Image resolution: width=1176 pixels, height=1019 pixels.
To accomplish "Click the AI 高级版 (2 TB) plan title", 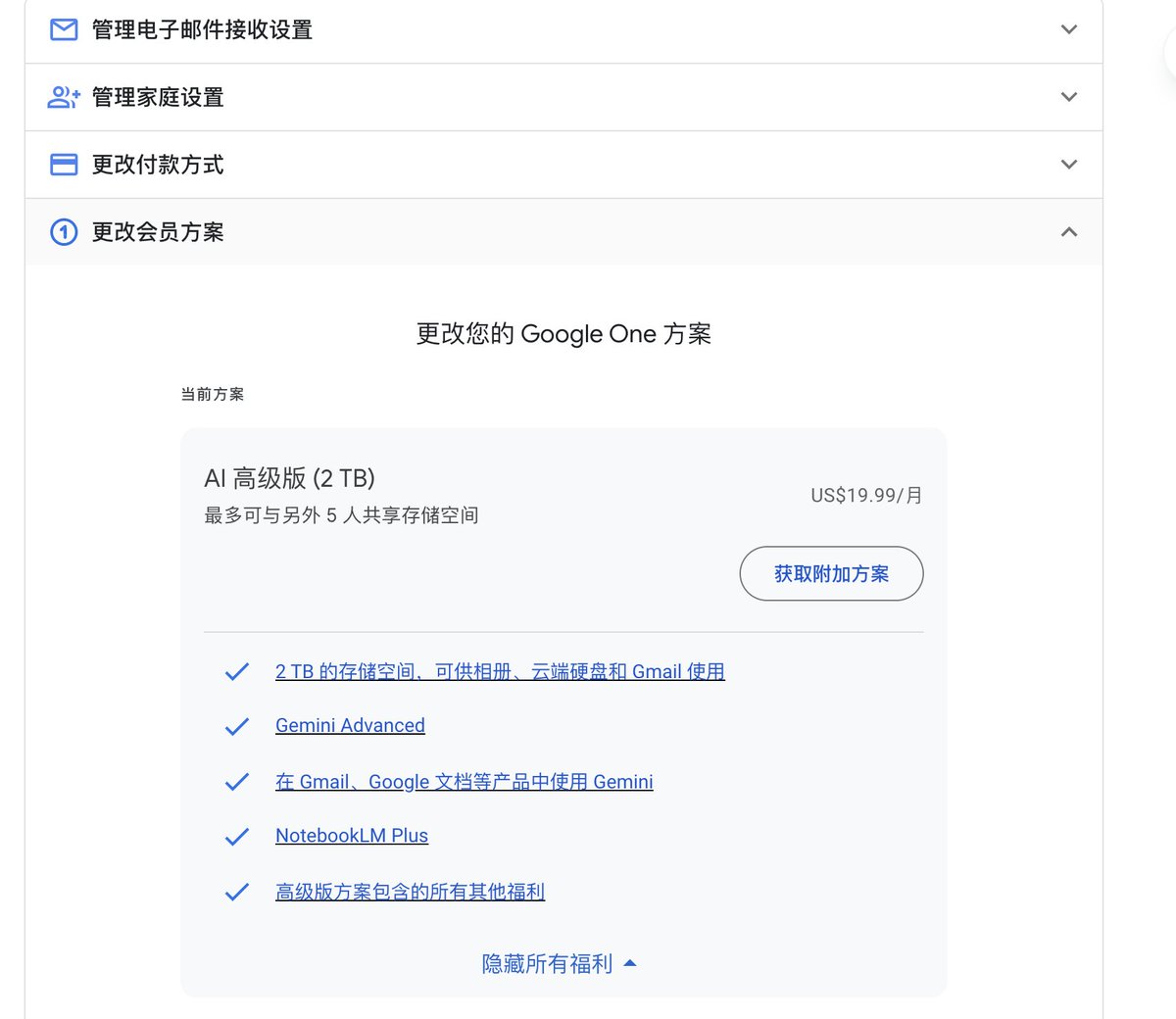I will pos(289,478).
